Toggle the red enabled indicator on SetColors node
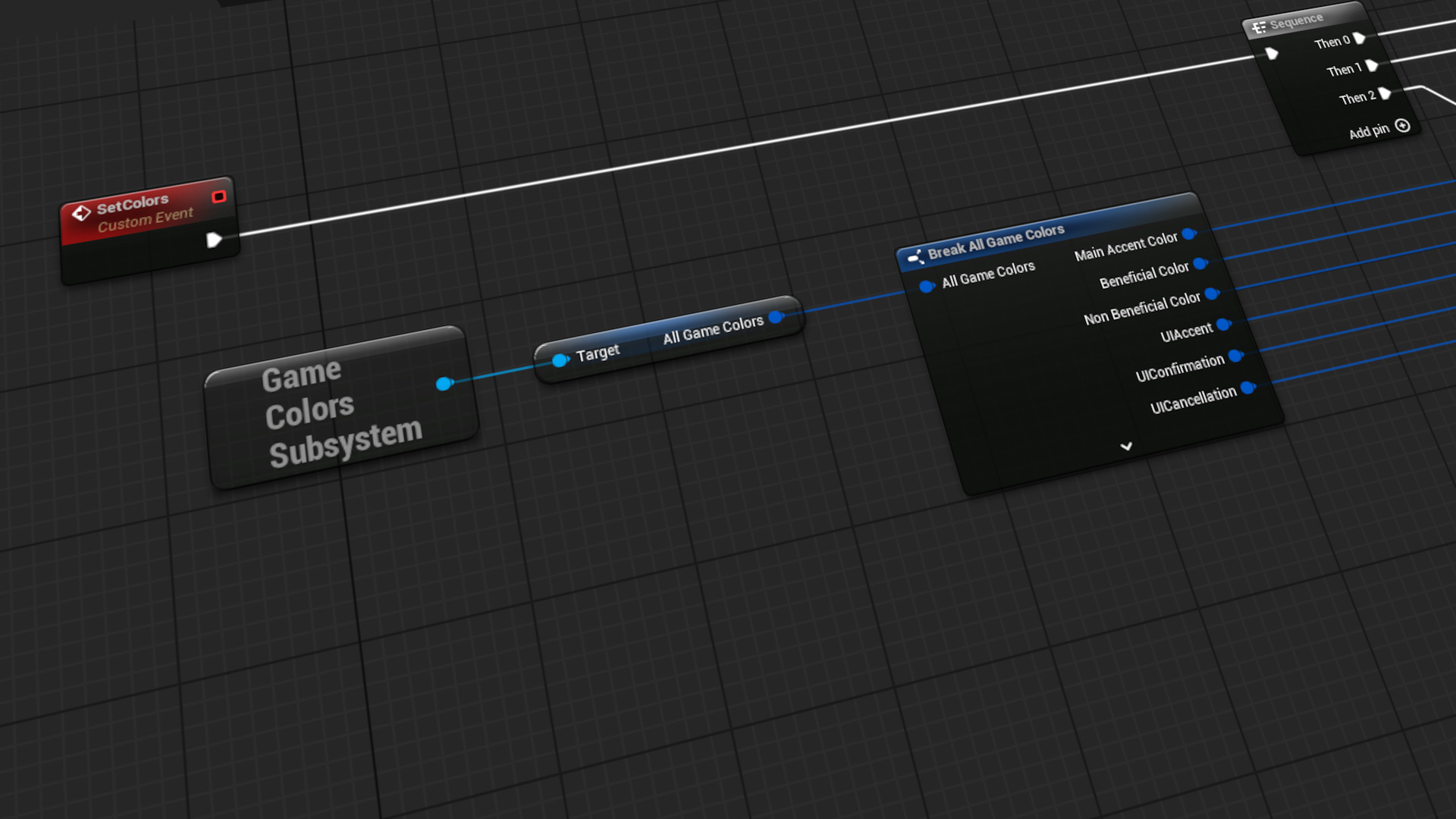Image resolution: width=1456 pixels, height=819 pixels. pos(220,196)
